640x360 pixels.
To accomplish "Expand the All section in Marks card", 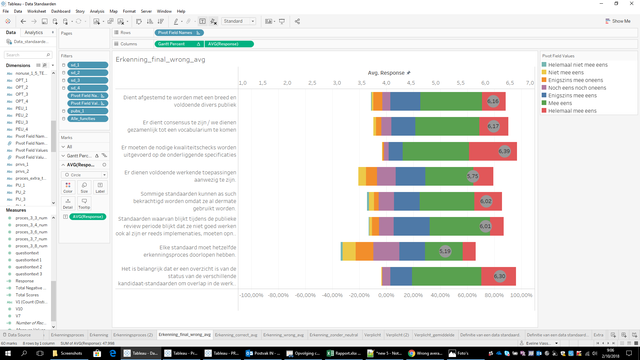I will (63, 147).
